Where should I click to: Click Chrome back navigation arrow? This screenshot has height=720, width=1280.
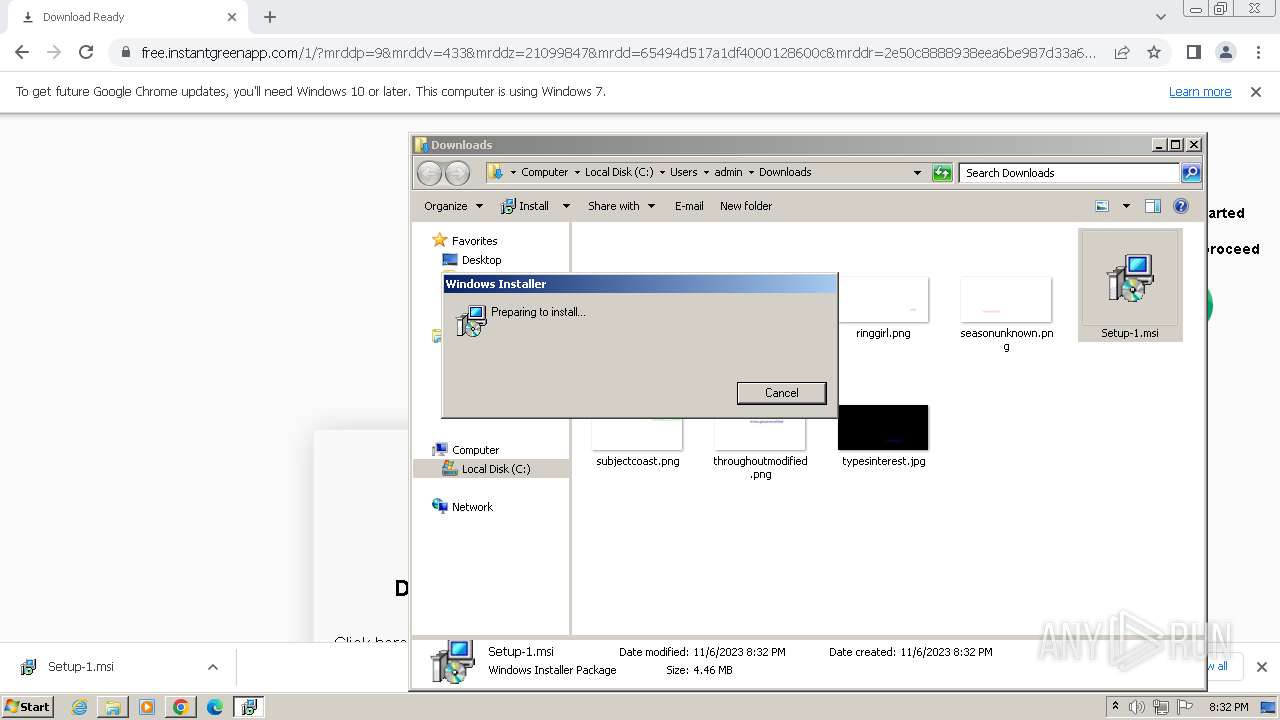click(22, 52)
